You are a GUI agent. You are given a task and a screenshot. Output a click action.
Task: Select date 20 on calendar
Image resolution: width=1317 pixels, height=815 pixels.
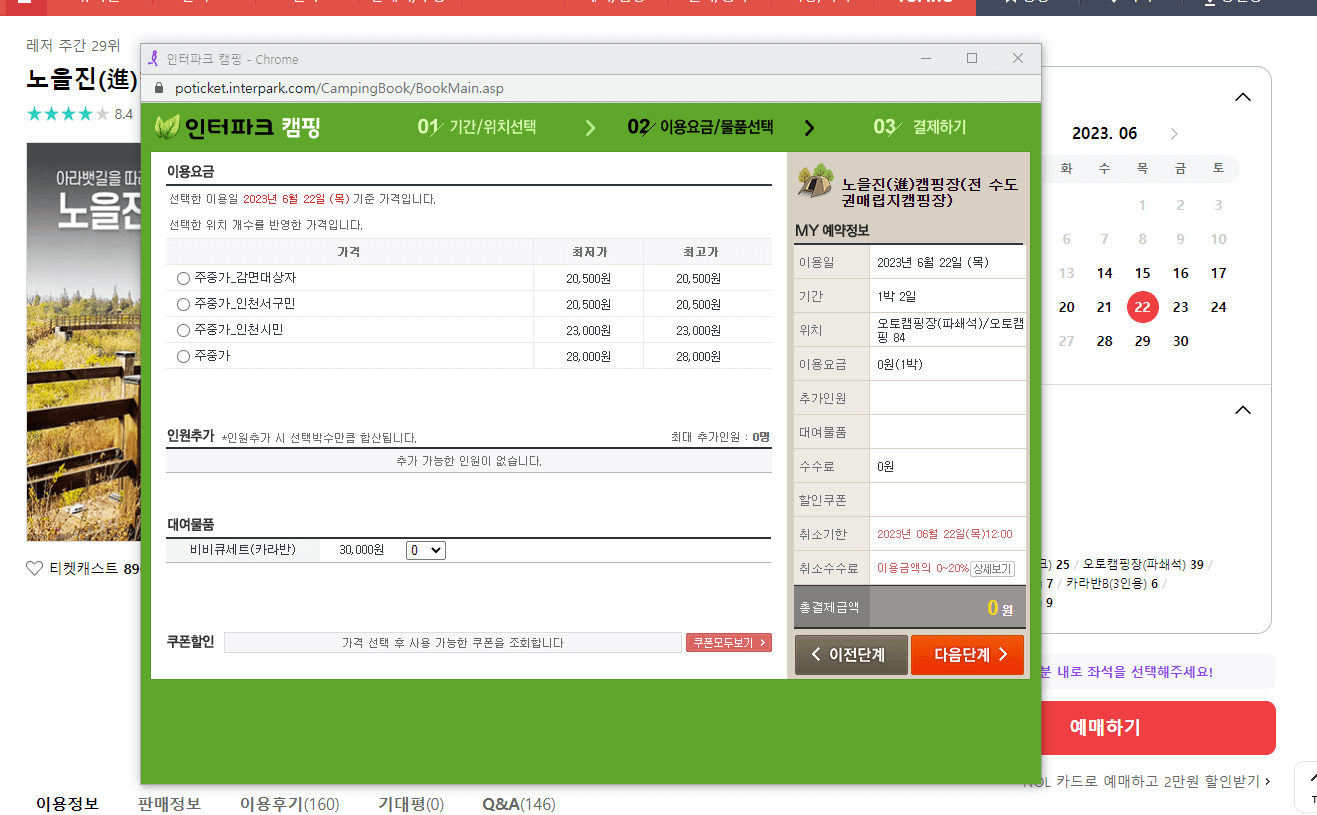click(1066, 307)
